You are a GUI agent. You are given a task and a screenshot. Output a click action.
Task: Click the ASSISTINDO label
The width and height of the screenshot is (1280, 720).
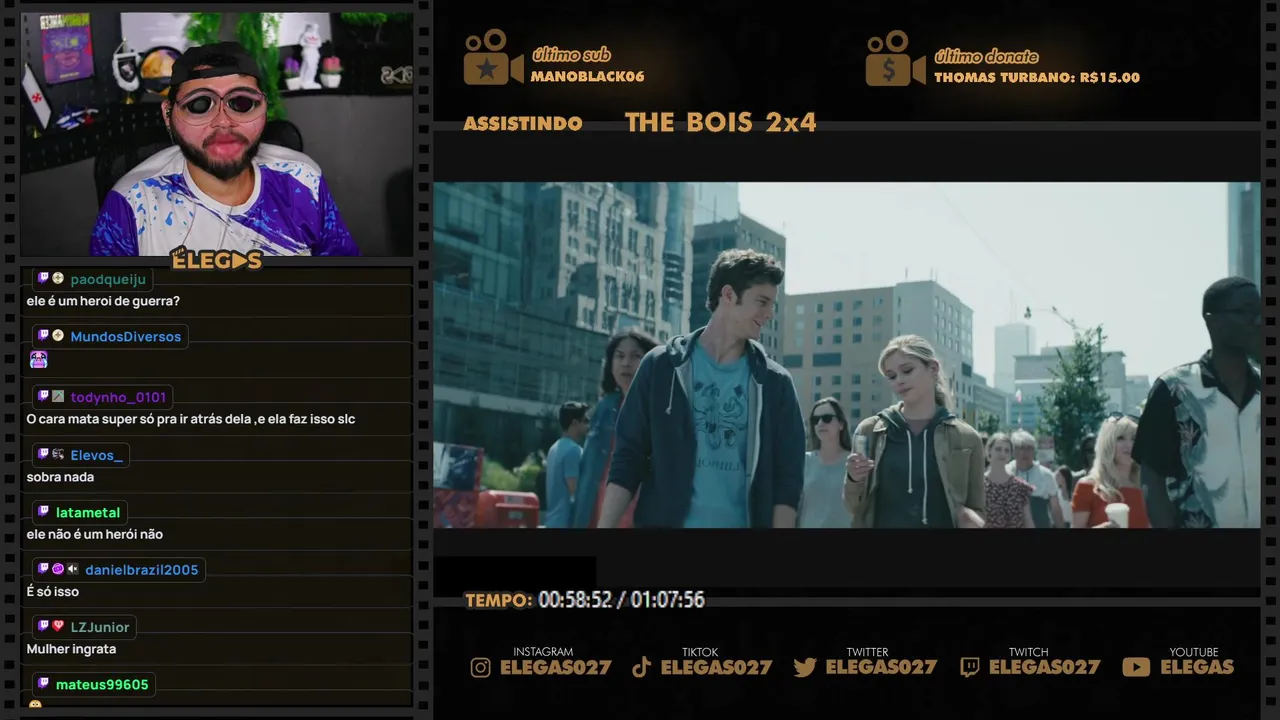(x=523, y=124)
